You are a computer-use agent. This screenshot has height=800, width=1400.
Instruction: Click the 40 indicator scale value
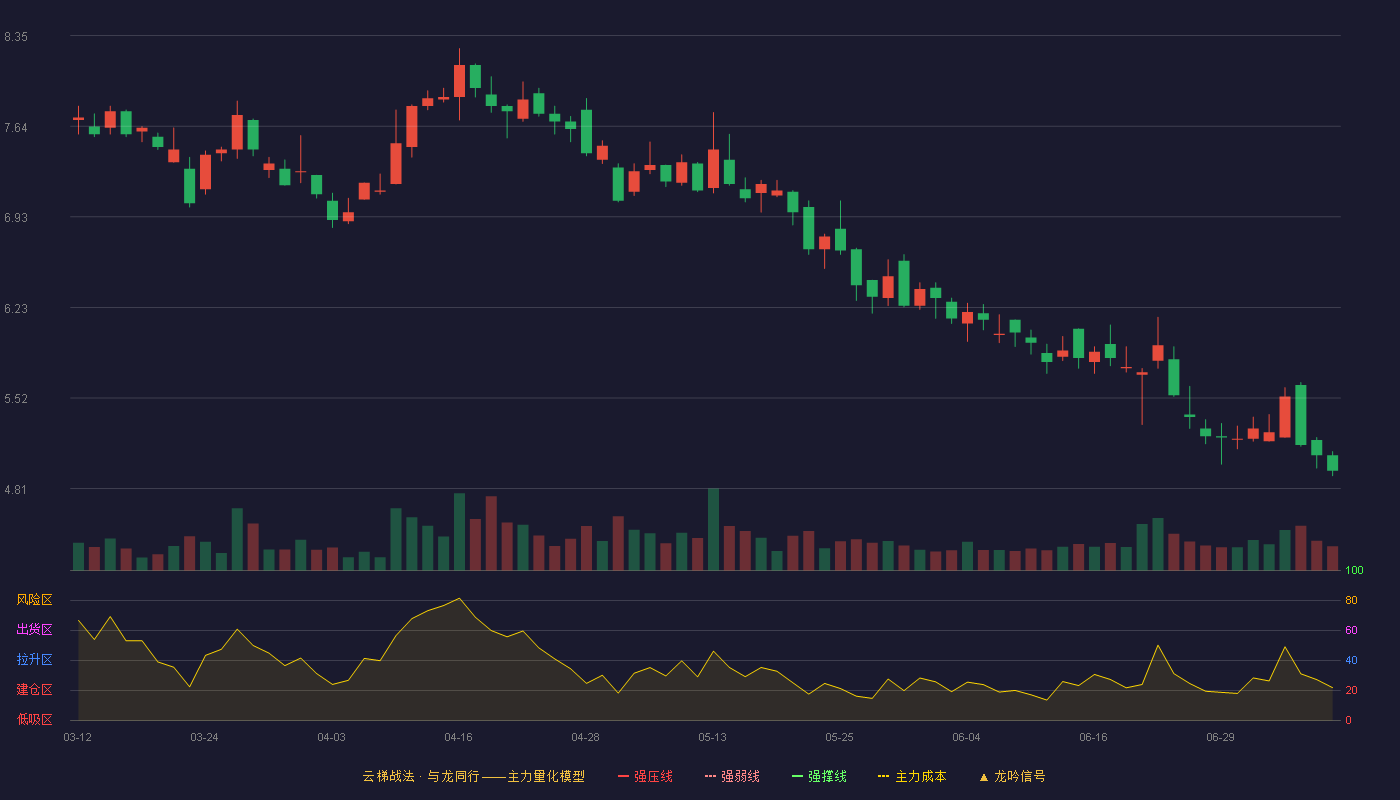(x=1351, y=660)
